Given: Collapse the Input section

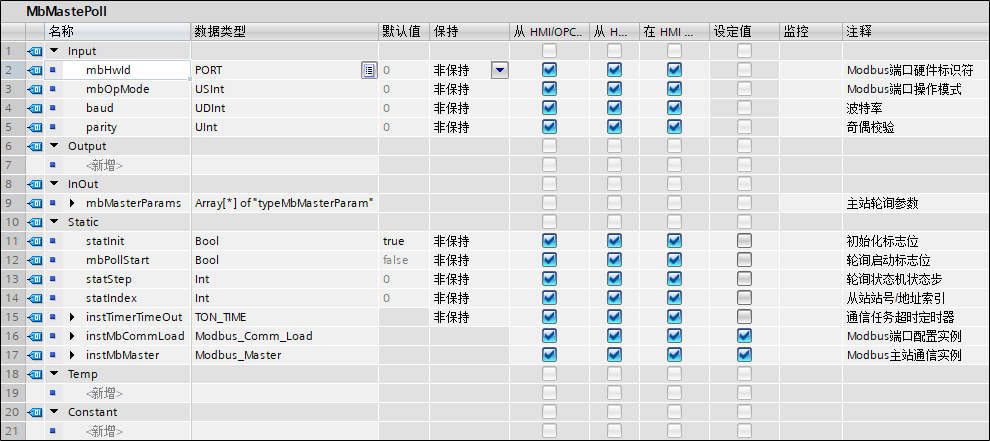Looking at the screenshot, I should (x=54, y=51).
